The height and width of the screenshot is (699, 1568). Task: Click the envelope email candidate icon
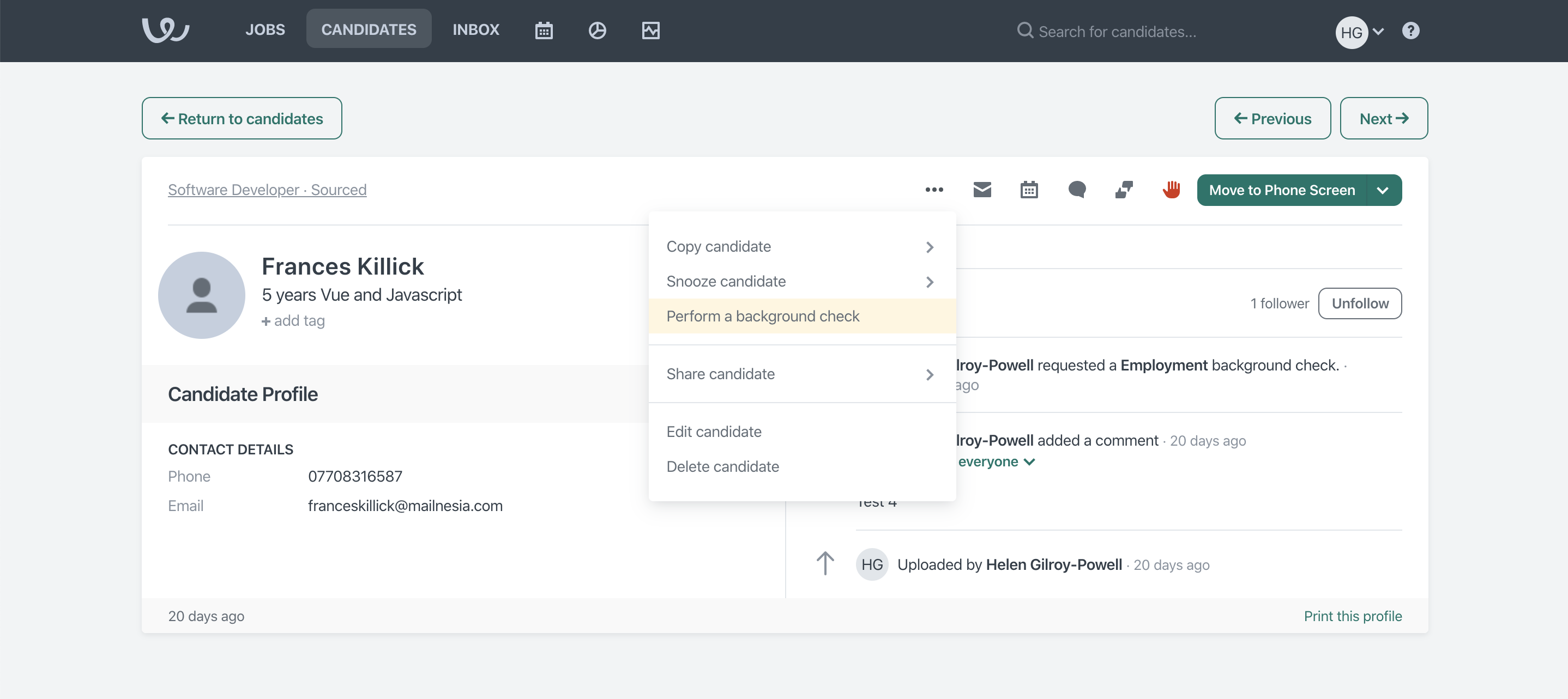tap(982, 190)
